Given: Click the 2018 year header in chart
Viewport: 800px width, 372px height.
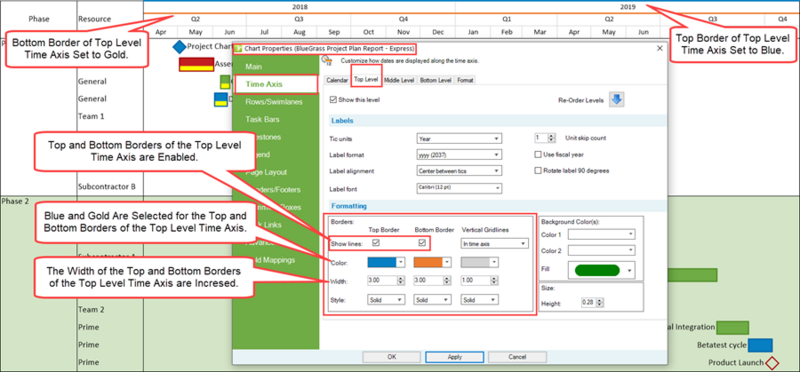Looking at the screenshot, I should [299, 7].
